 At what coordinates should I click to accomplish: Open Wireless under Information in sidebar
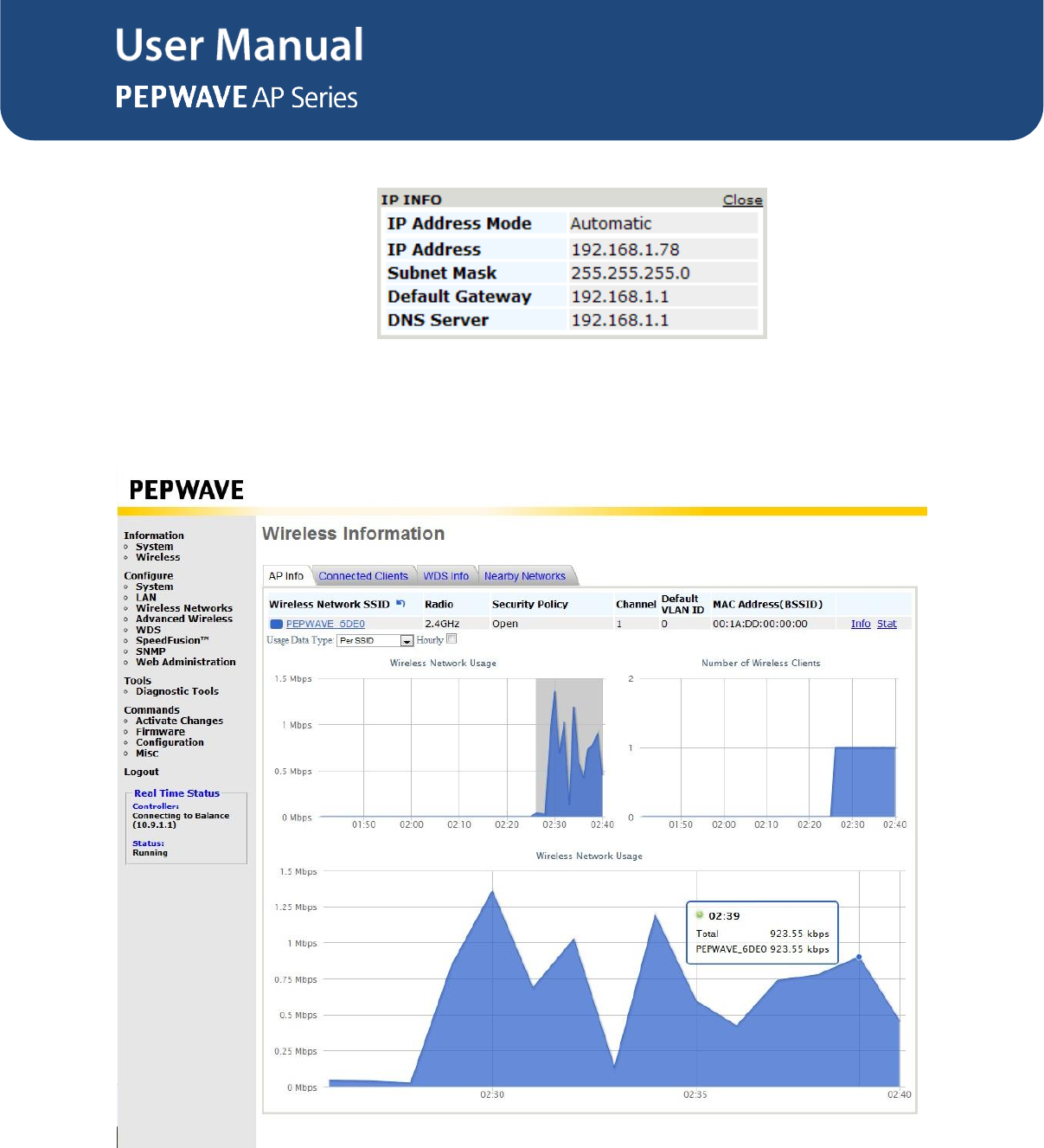157,557
